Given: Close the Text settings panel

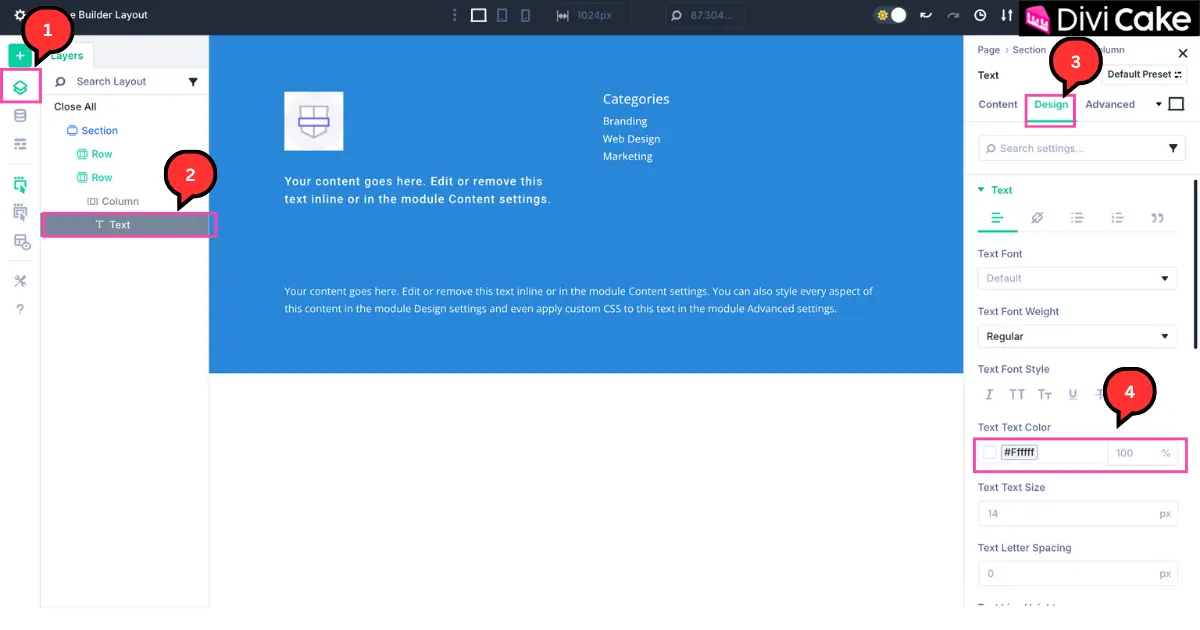Looking at the screenshot, I should point(1183,54).
